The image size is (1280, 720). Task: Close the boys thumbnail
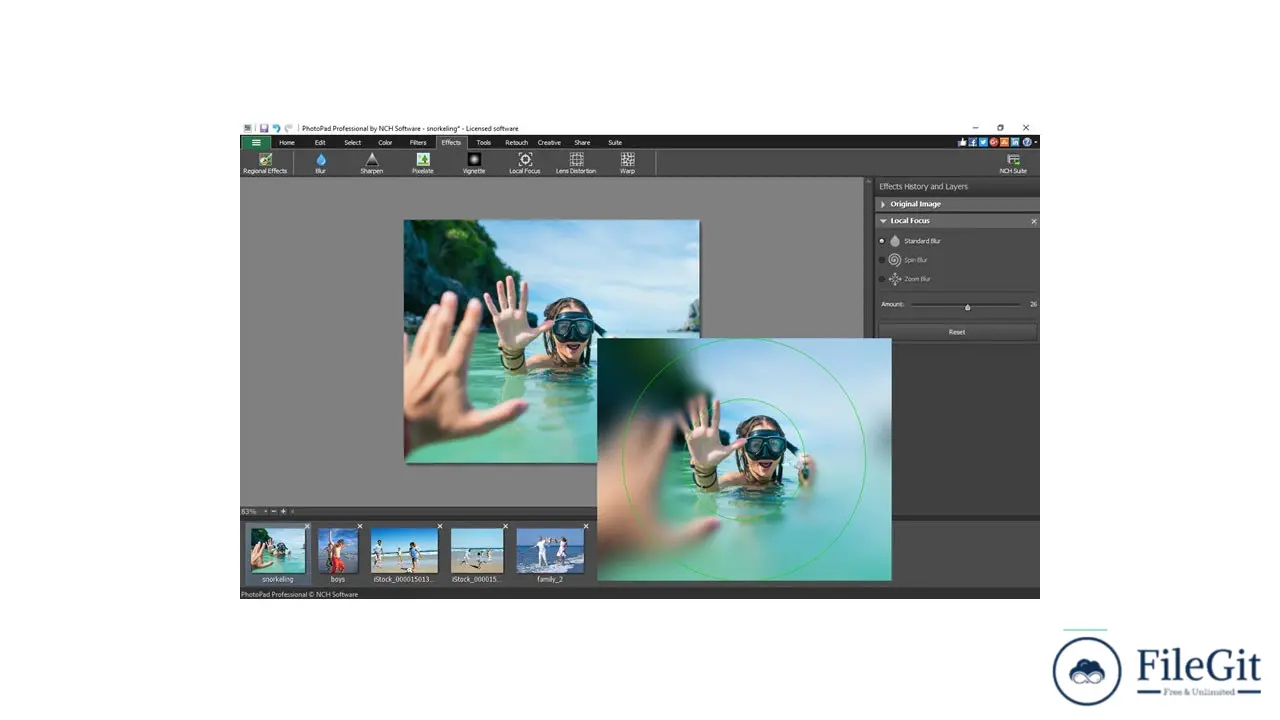tap(360, 526)
